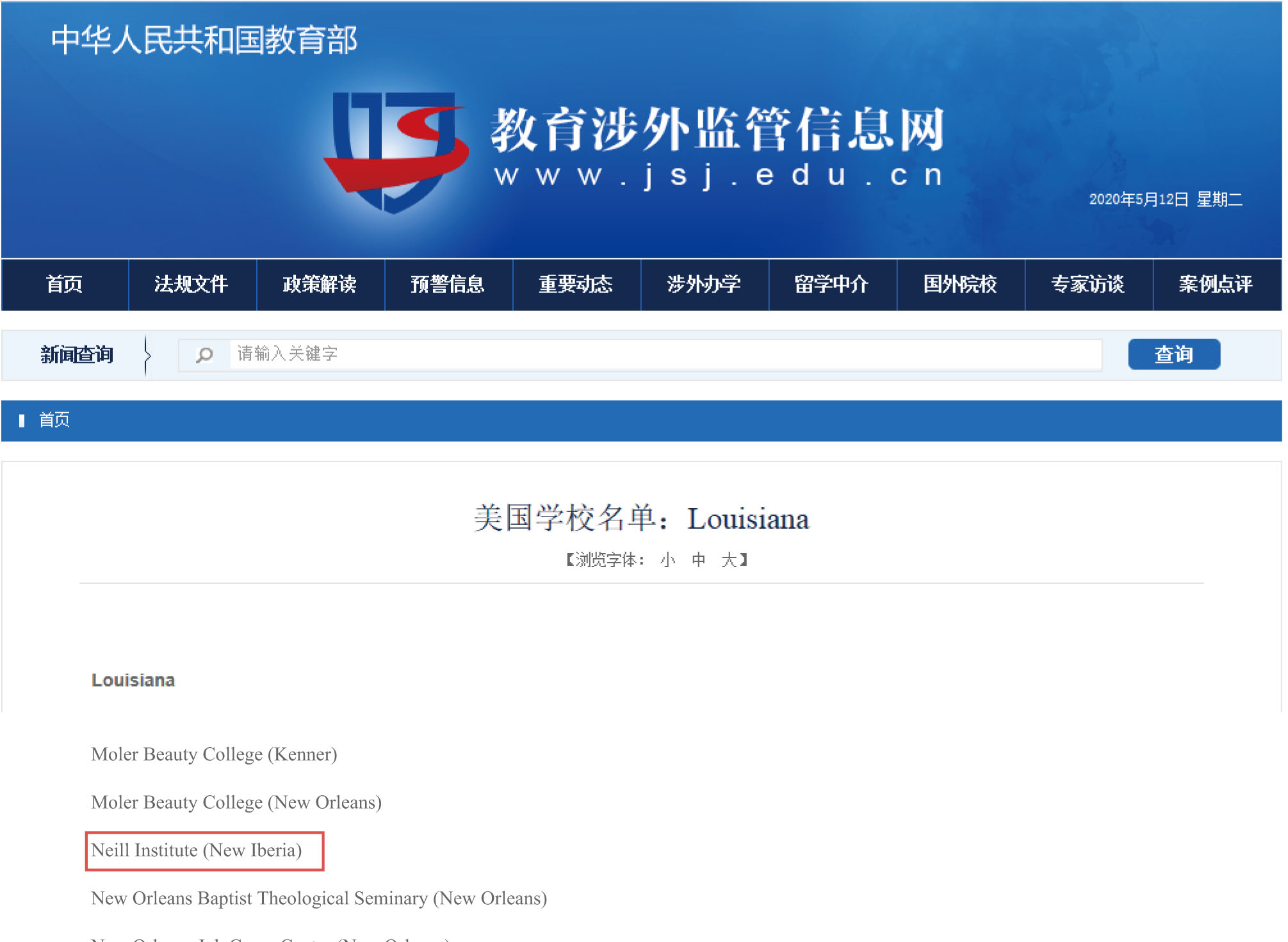The width and height of the screenshot is (1288, 942).
Task: Select Moler Beauty College (New Orleans) entry
Action: pos(236,802)
